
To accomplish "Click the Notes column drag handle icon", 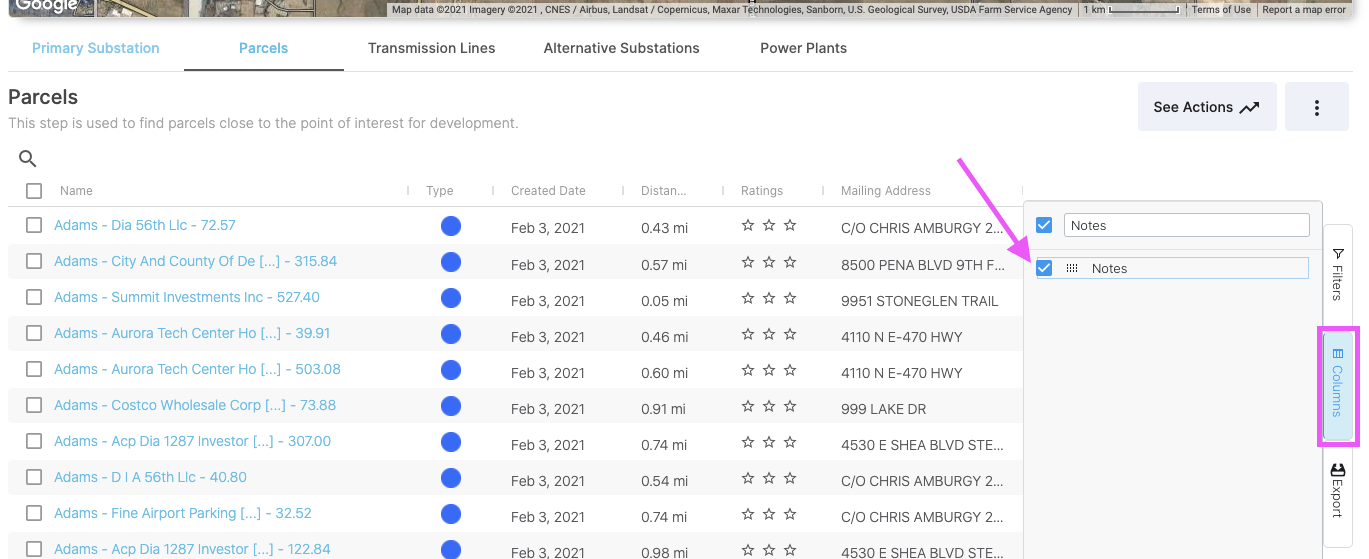I will [x=1072, y=268].
